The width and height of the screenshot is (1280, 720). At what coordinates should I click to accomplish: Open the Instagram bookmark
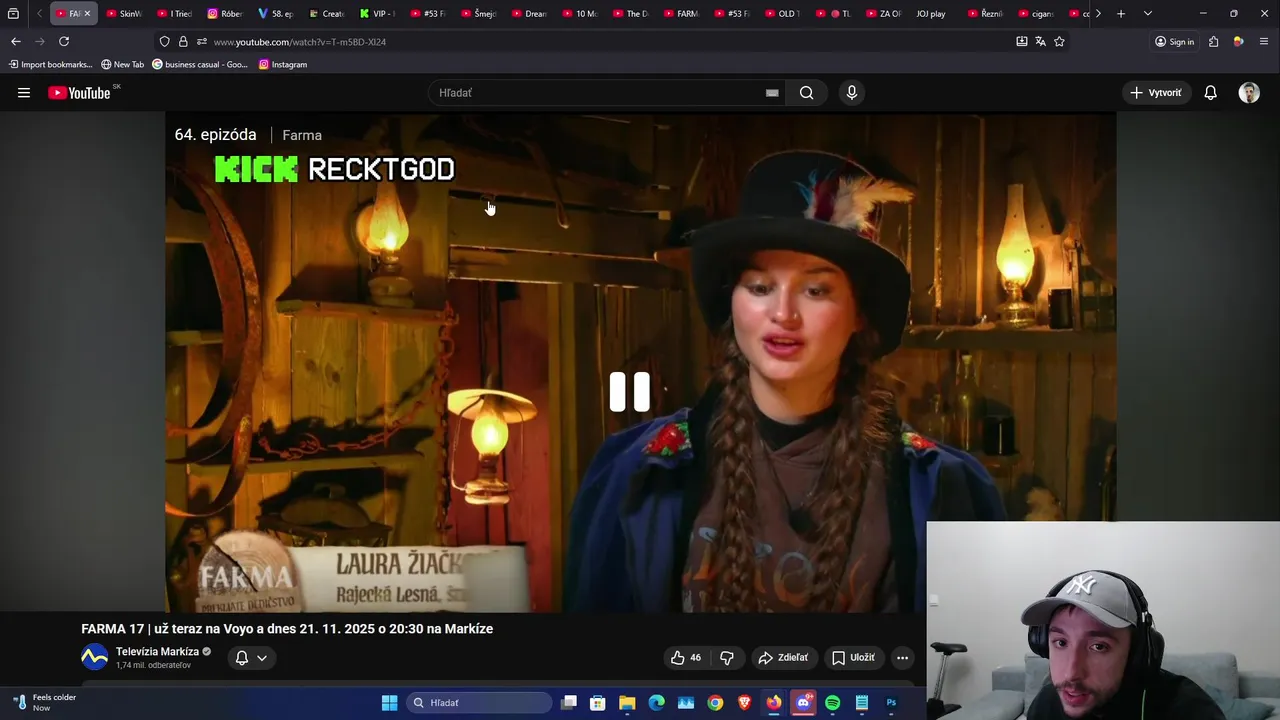[283, 64]
